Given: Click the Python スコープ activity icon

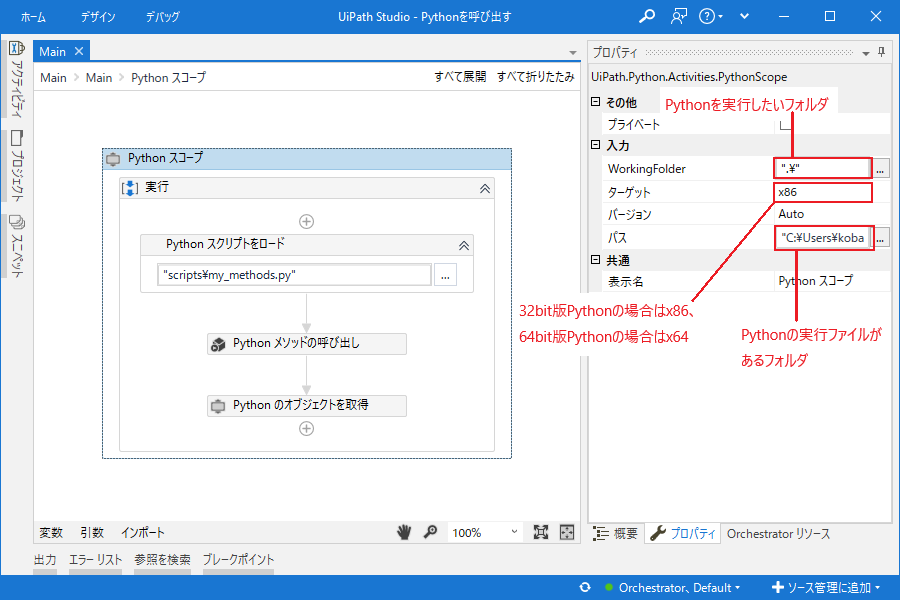Looking at the screenshot, I should click(113, 159).
